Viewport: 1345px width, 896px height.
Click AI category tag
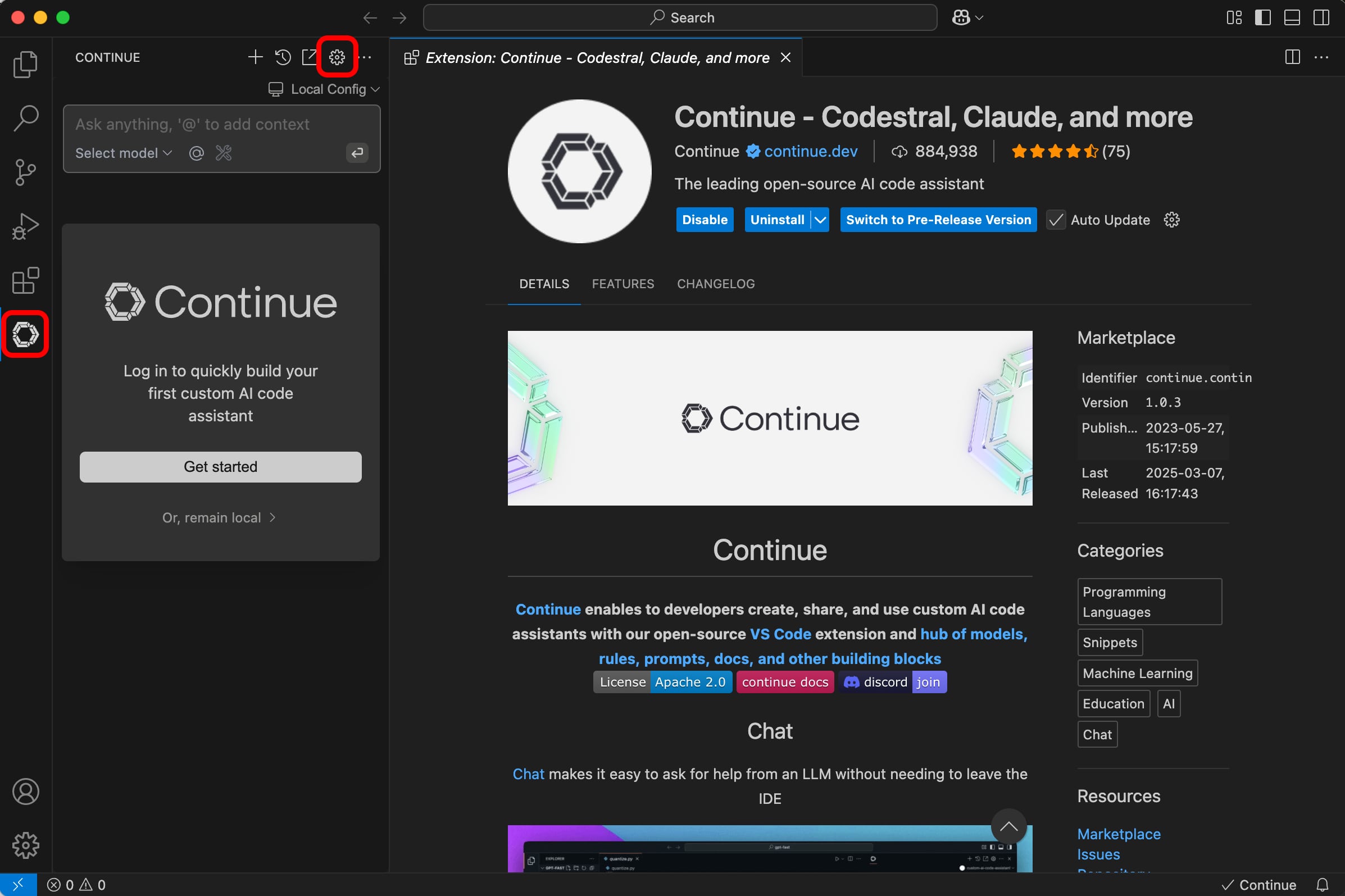(x=1169, y=703)
